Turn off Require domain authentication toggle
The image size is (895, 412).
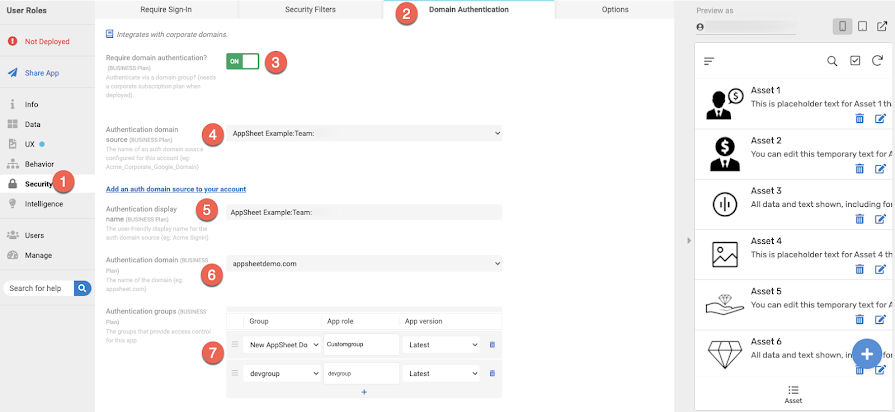[x=243, y=61]
